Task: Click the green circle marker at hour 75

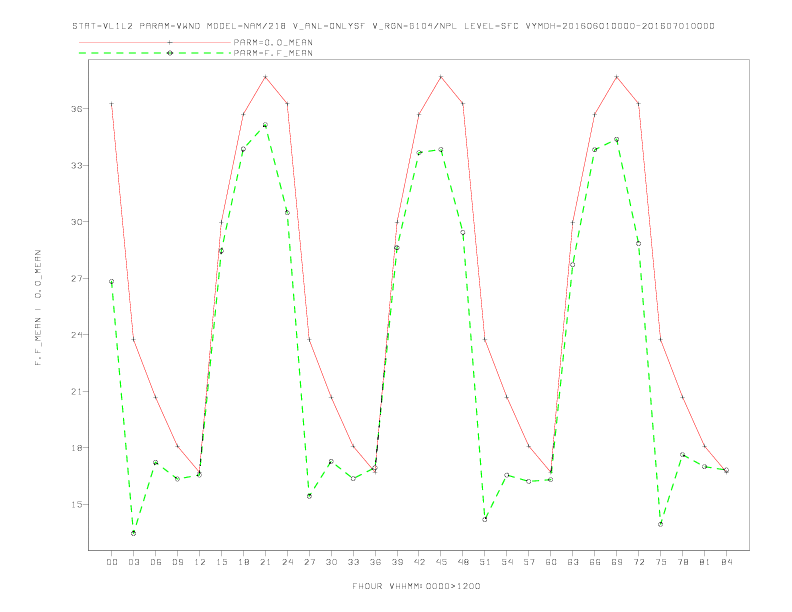Action: click(x=661, y=524)
